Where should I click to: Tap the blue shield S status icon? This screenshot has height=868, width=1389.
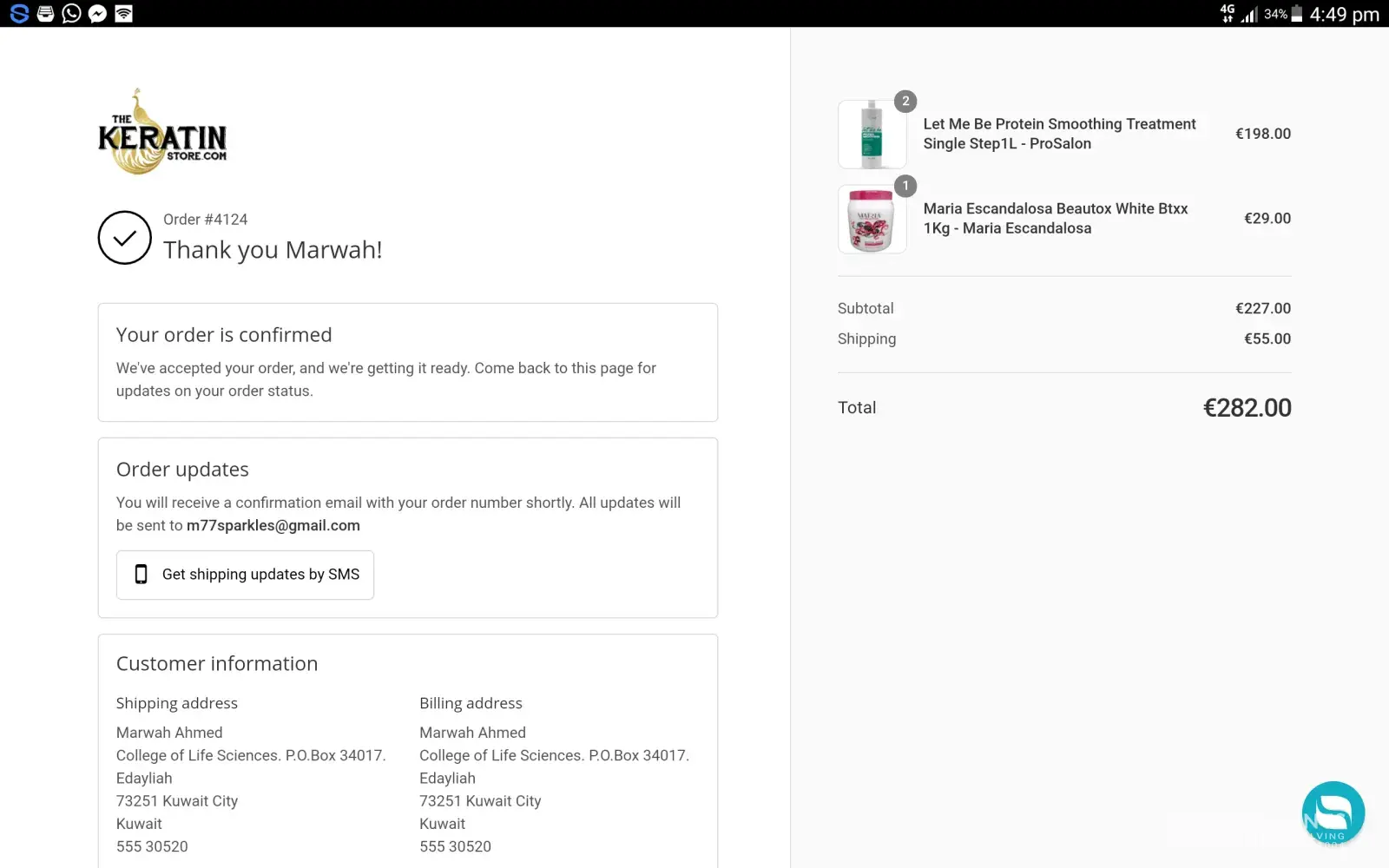click(x=19, y=14)
